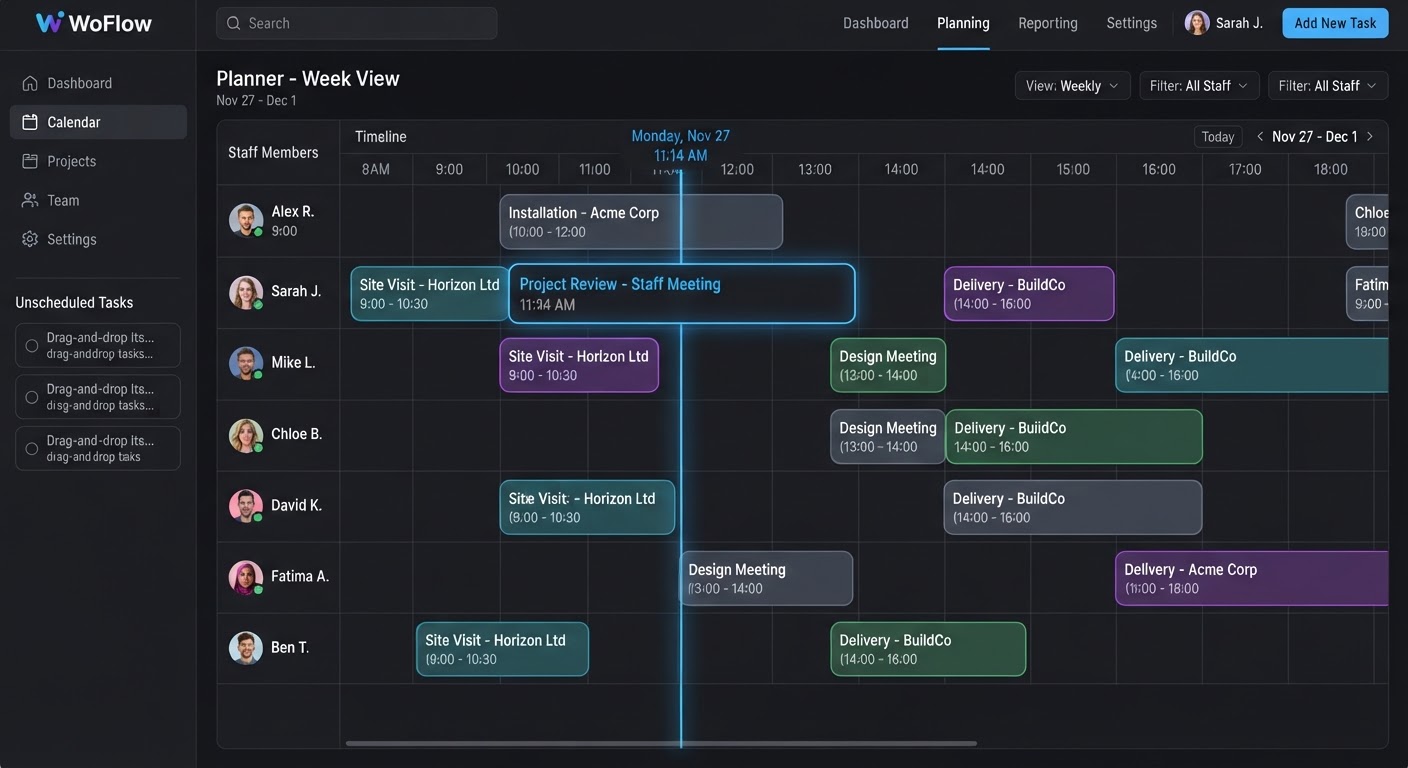The height and width of the screenshot is (768, 1408).
Task: Select Chloe B.'s Delivery - BuildCo task
Action: coord(1074,437)
